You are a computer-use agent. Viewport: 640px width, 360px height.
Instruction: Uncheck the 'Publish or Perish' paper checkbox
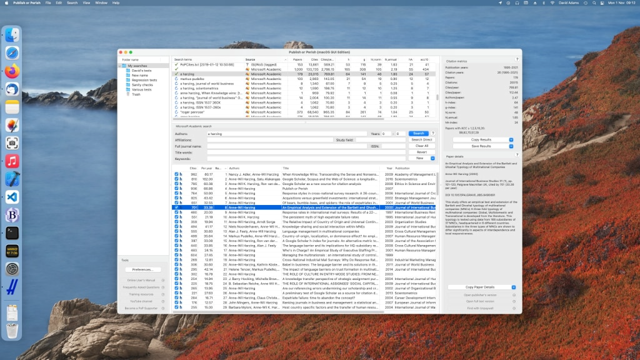pyautogui.click(x=176, y=189)
